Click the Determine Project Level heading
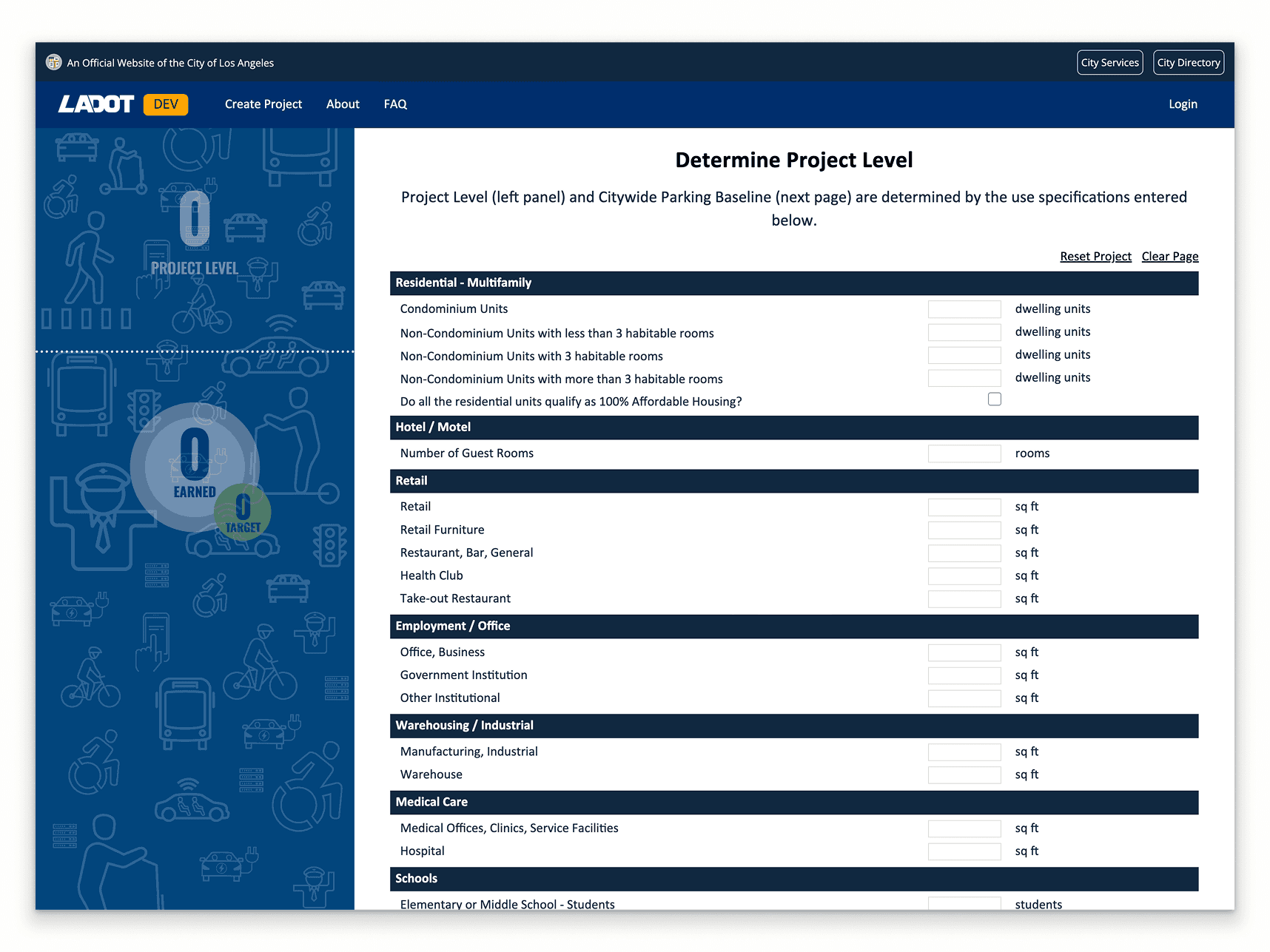1270x952 pixels. (794, 160)
